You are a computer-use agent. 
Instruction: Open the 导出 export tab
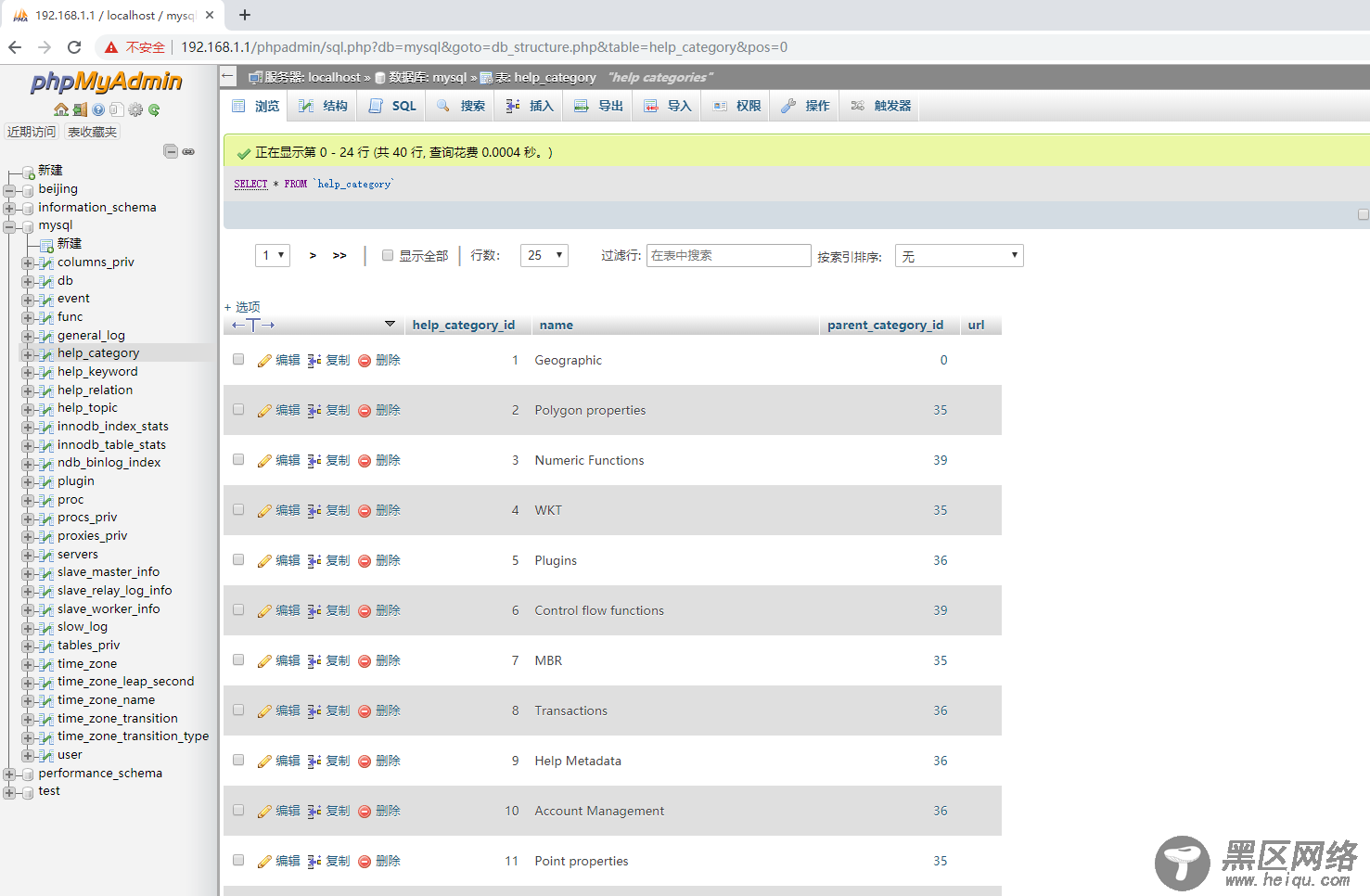598,106
